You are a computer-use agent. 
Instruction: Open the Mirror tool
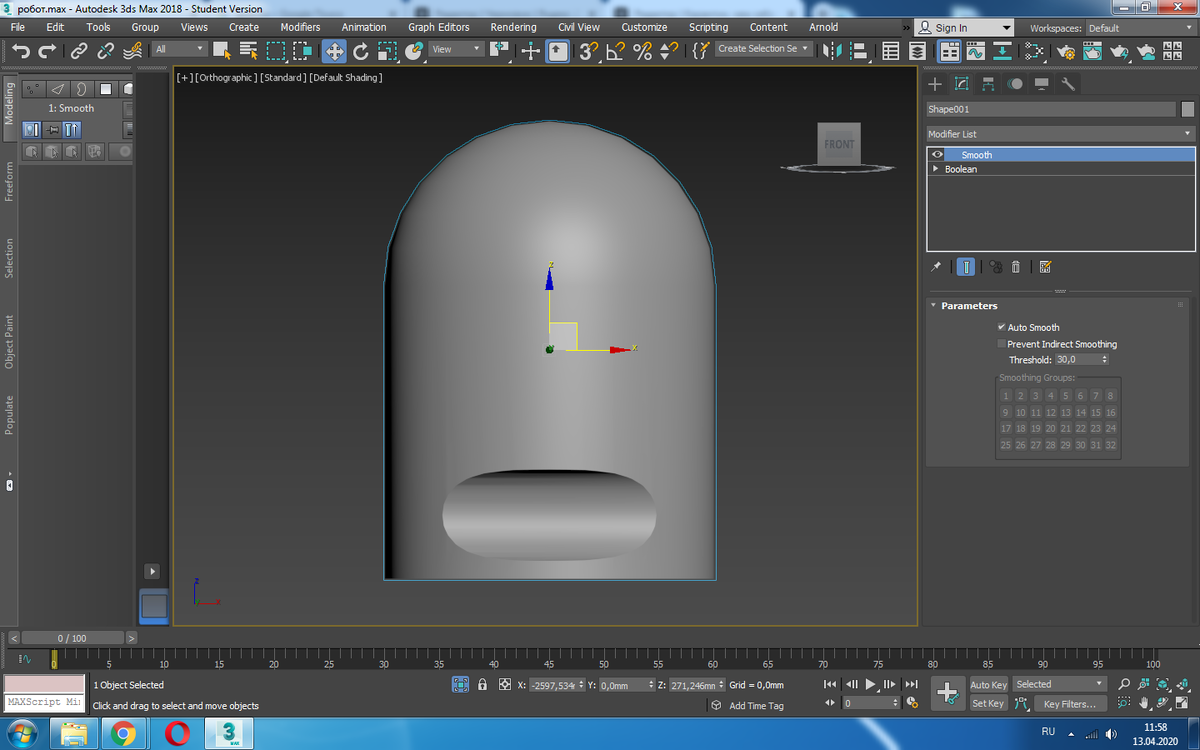pos(832,50)
